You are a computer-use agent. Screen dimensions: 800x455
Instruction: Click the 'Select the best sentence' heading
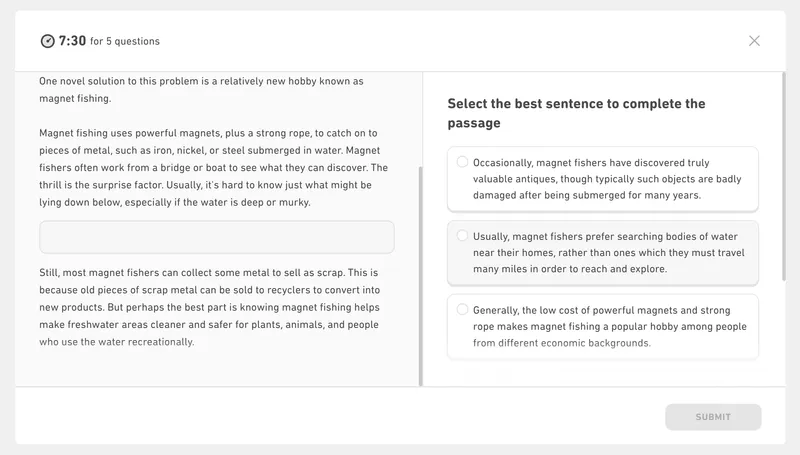[576, 113]
